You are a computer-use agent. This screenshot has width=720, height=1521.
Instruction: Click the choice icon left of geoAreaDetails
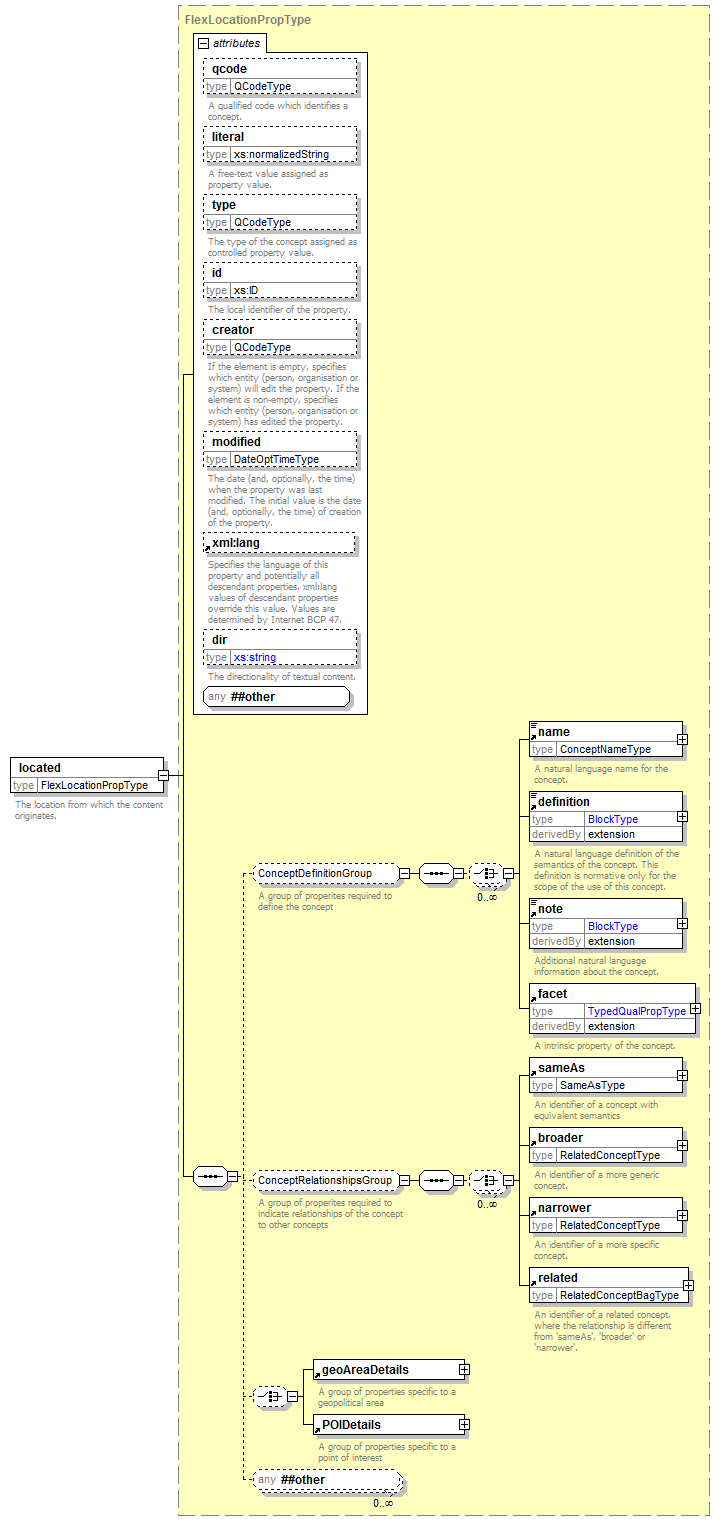270,1396
